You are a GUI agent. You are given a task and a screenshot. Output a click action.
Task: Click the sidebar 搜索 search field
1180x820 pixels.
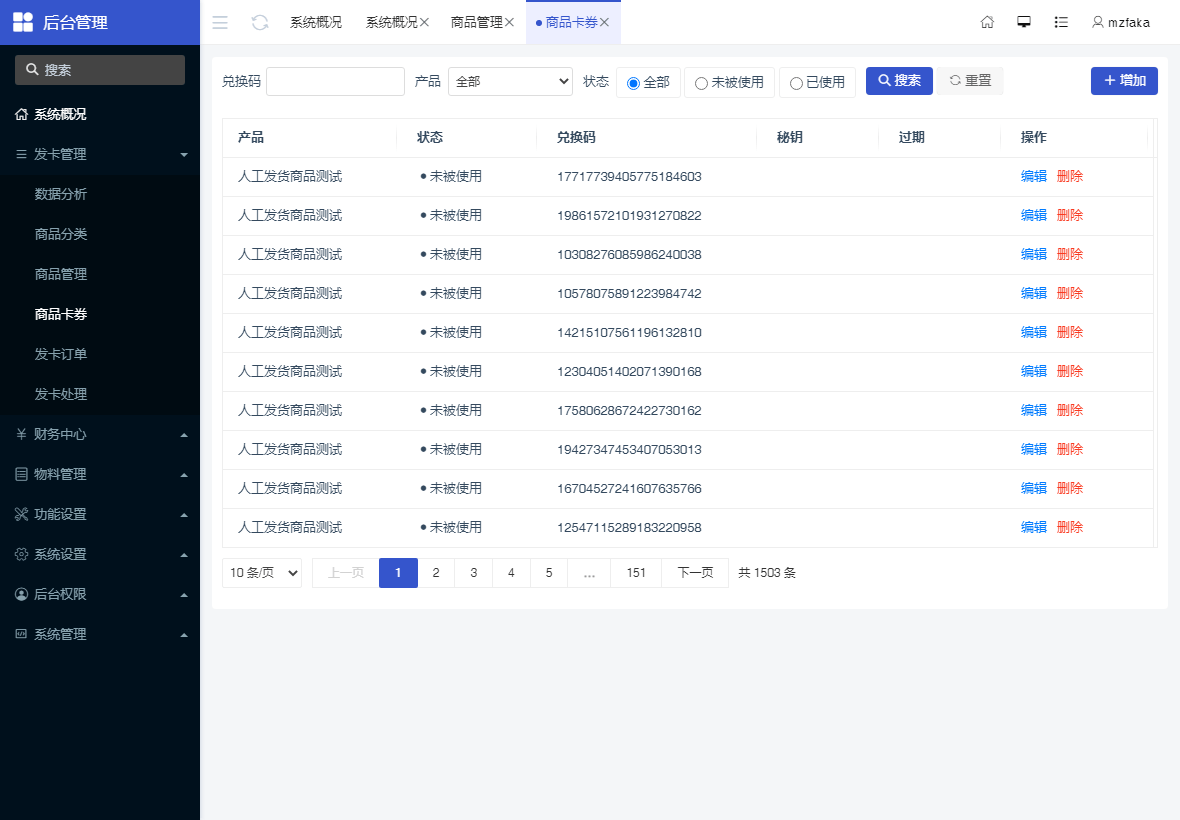coord(100,69)
